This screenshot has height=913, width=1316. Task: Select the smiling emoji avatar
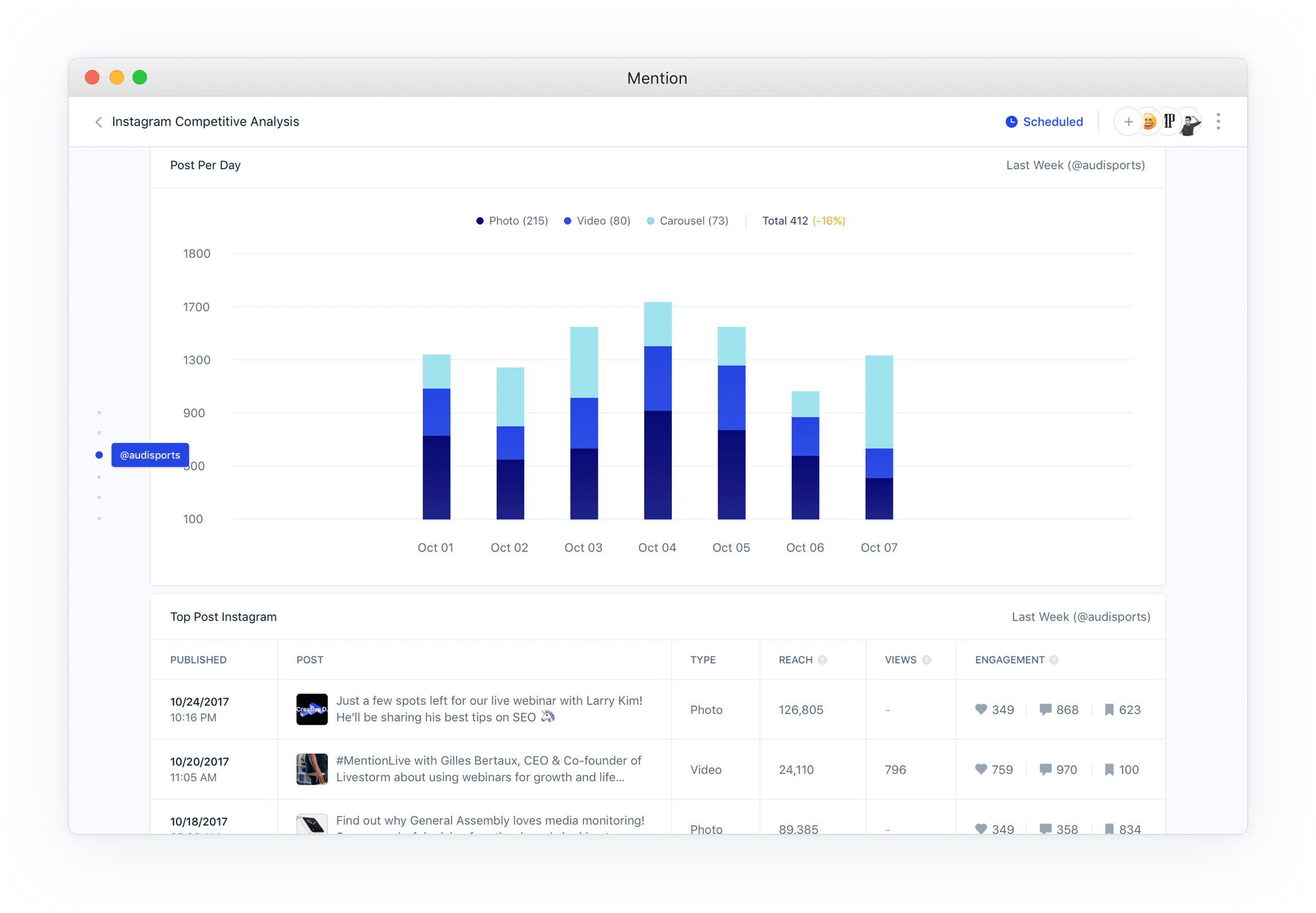1148,122
